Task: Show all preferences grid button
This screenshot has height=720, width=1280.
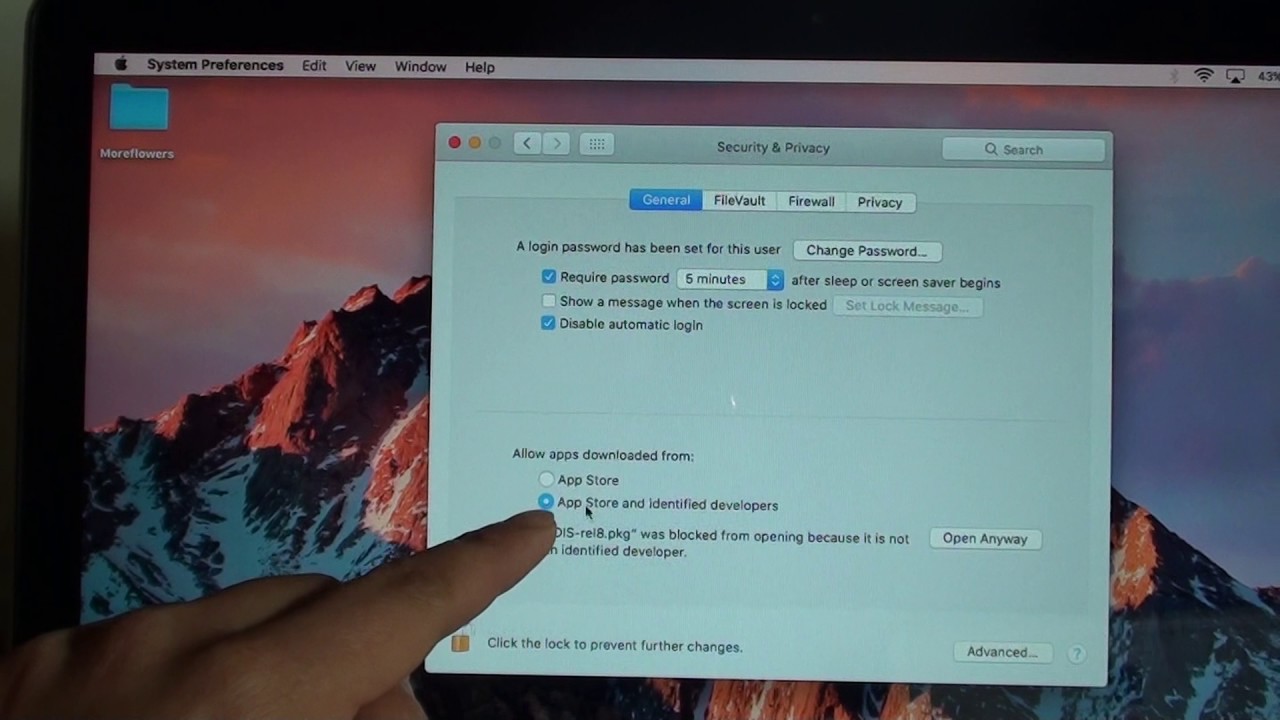Action: click(x=596, y=144)
